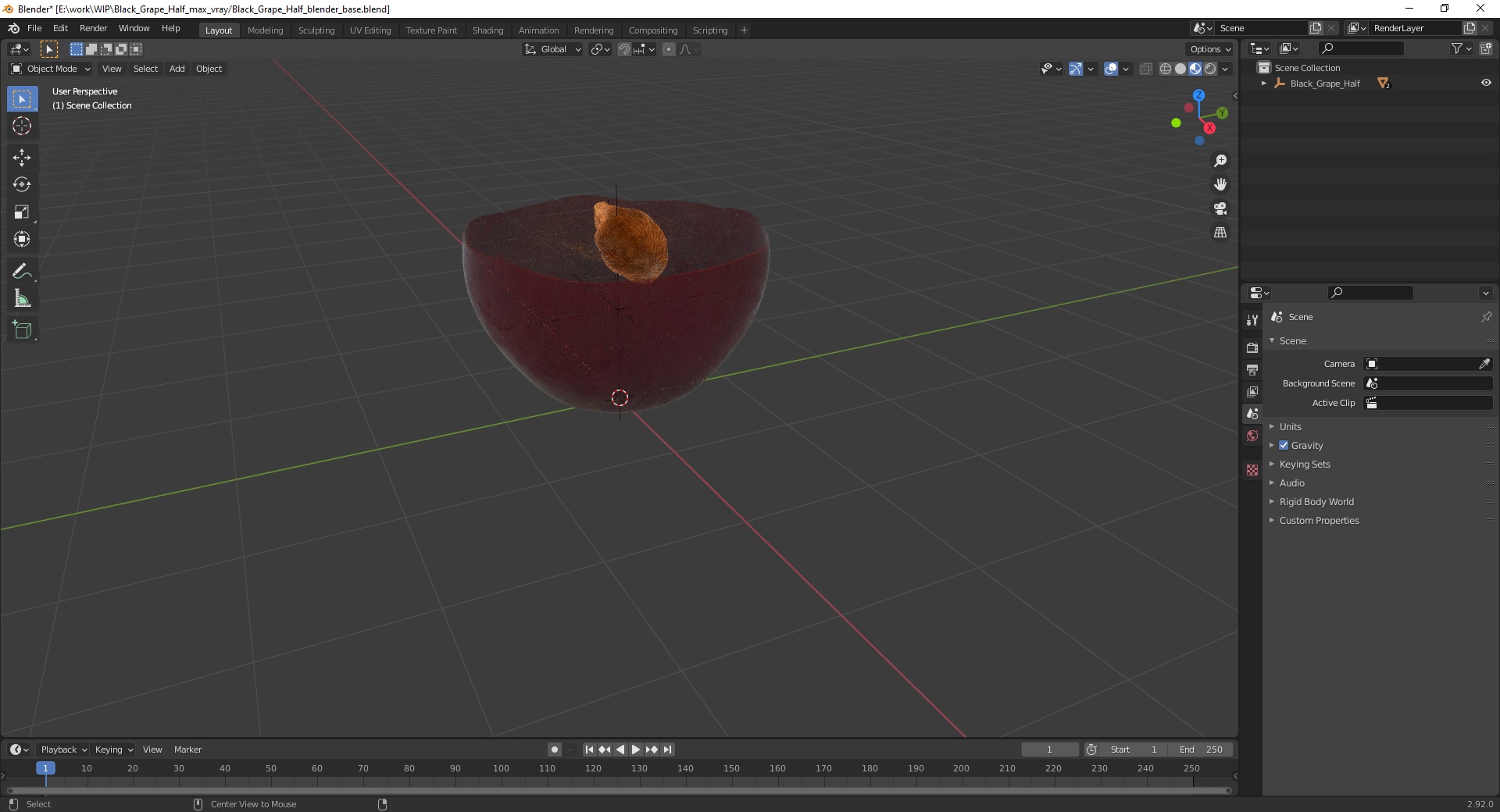Screen dimensions: 1500x812
Task: Expand Black_Grape_Half collection
Action: click(1264, 84)
